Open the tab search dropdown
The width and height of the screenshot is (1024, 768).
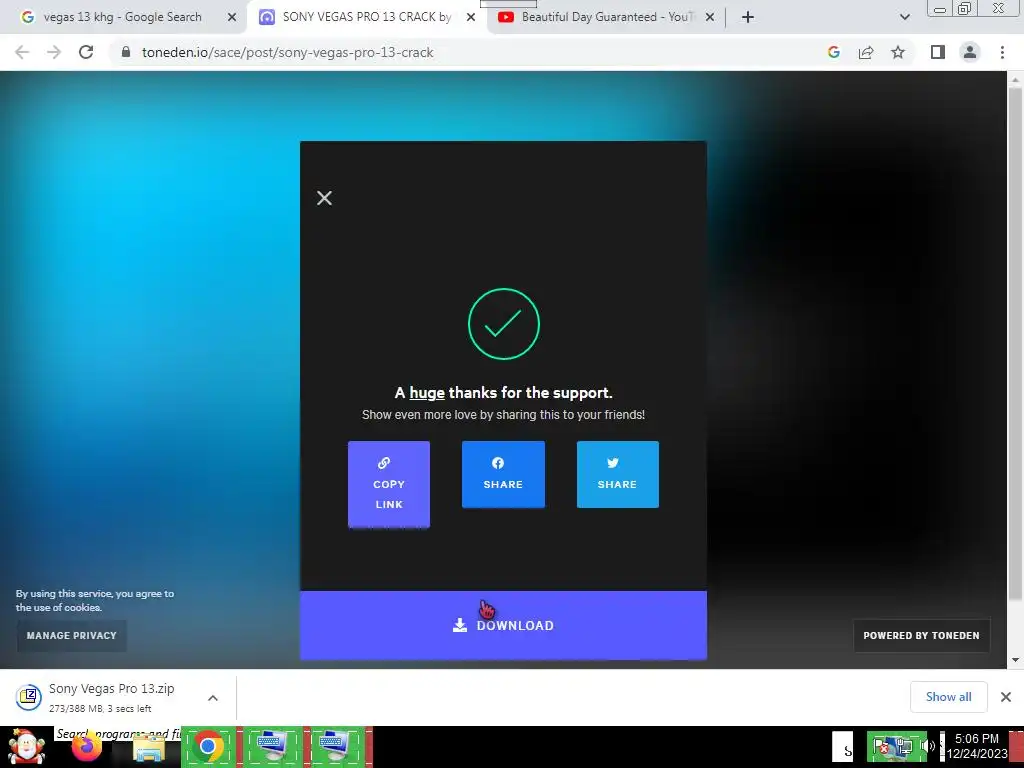tap(904, 18)
